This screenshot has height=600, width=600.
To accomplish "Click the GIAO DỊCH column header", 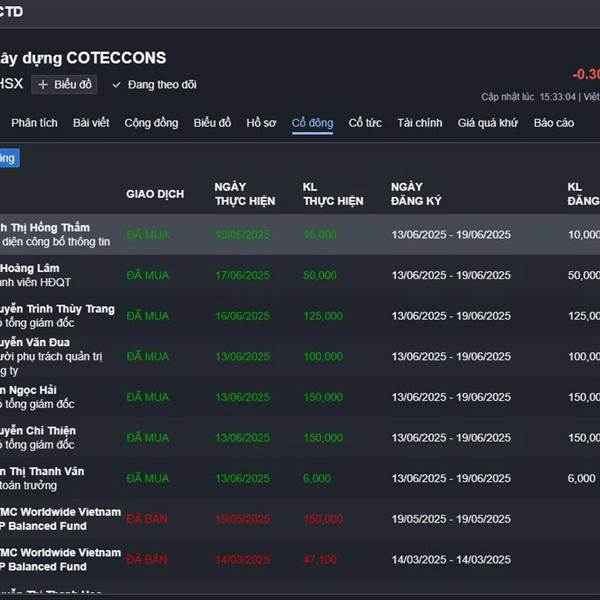I will point(155,194).
